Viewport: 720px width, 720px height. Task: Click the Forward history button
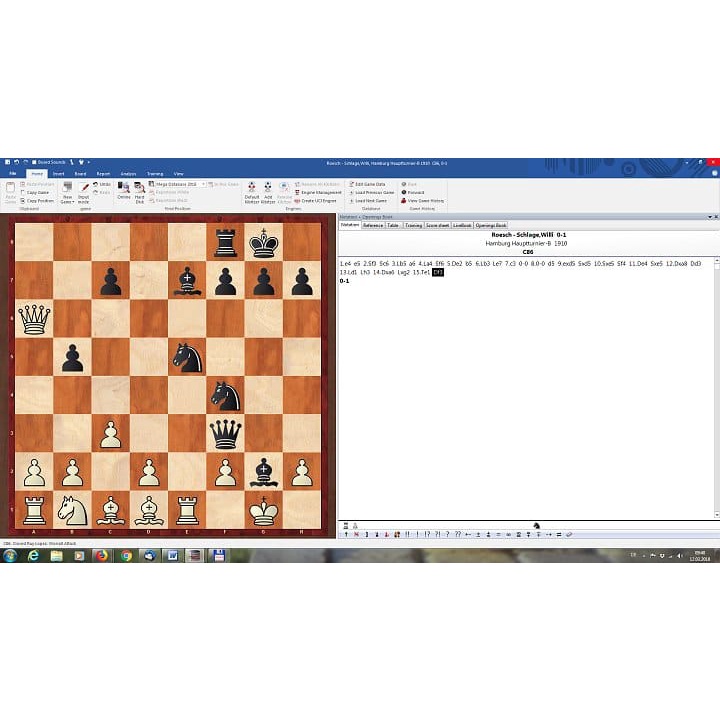click(x=413, y=192)
